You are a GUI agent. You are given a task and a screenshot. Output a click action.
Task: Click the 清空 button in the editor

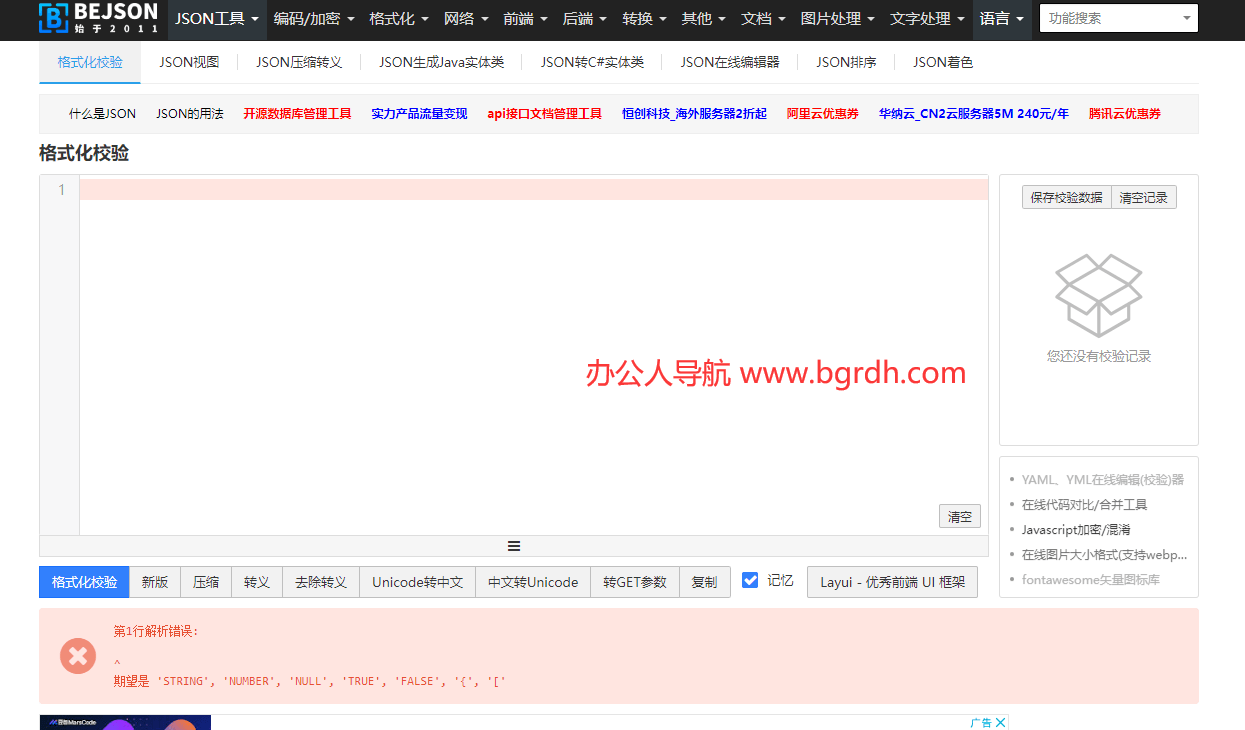pos(958,515)
